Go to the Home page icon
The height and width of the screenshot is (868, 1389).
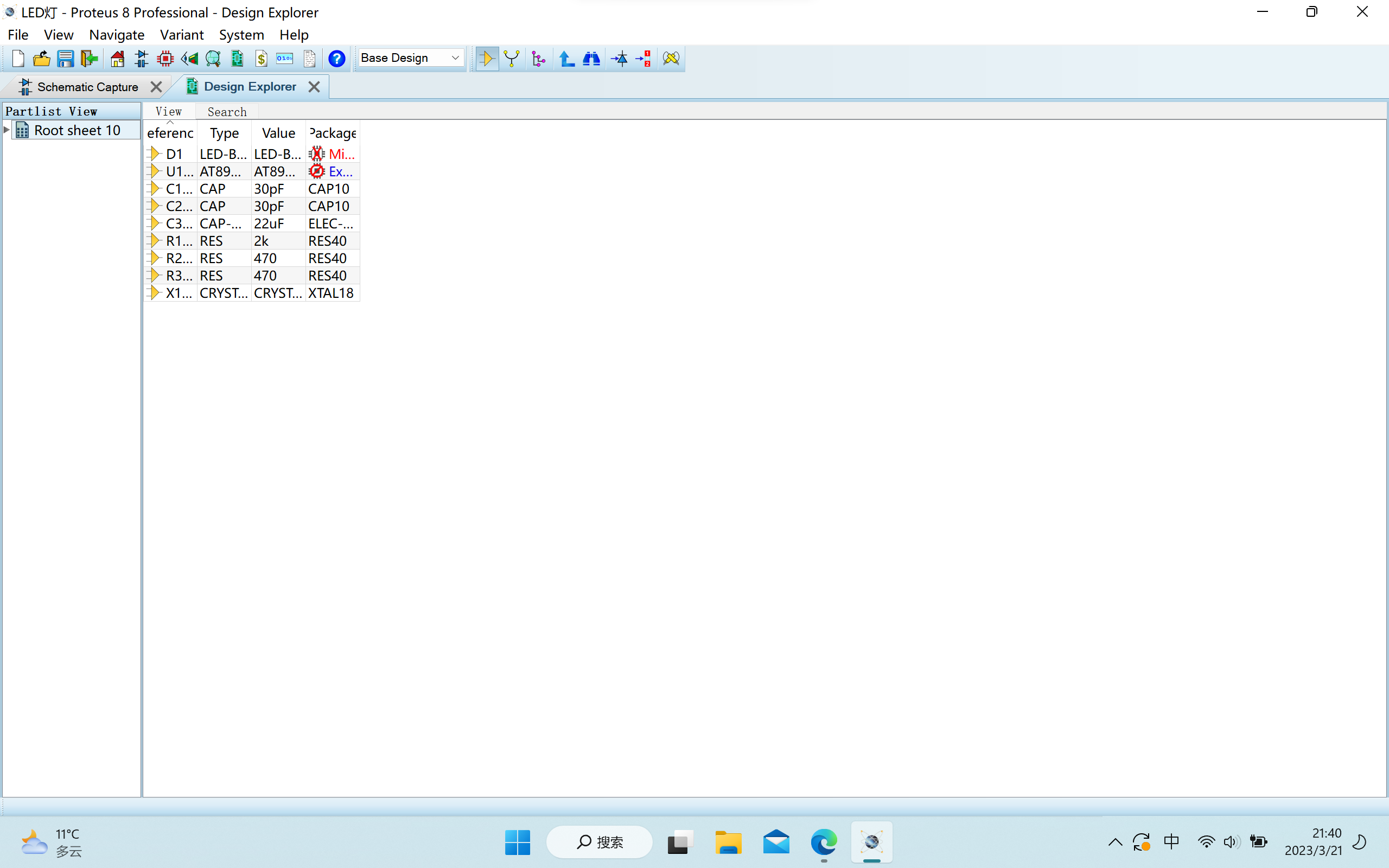(118, 58)
